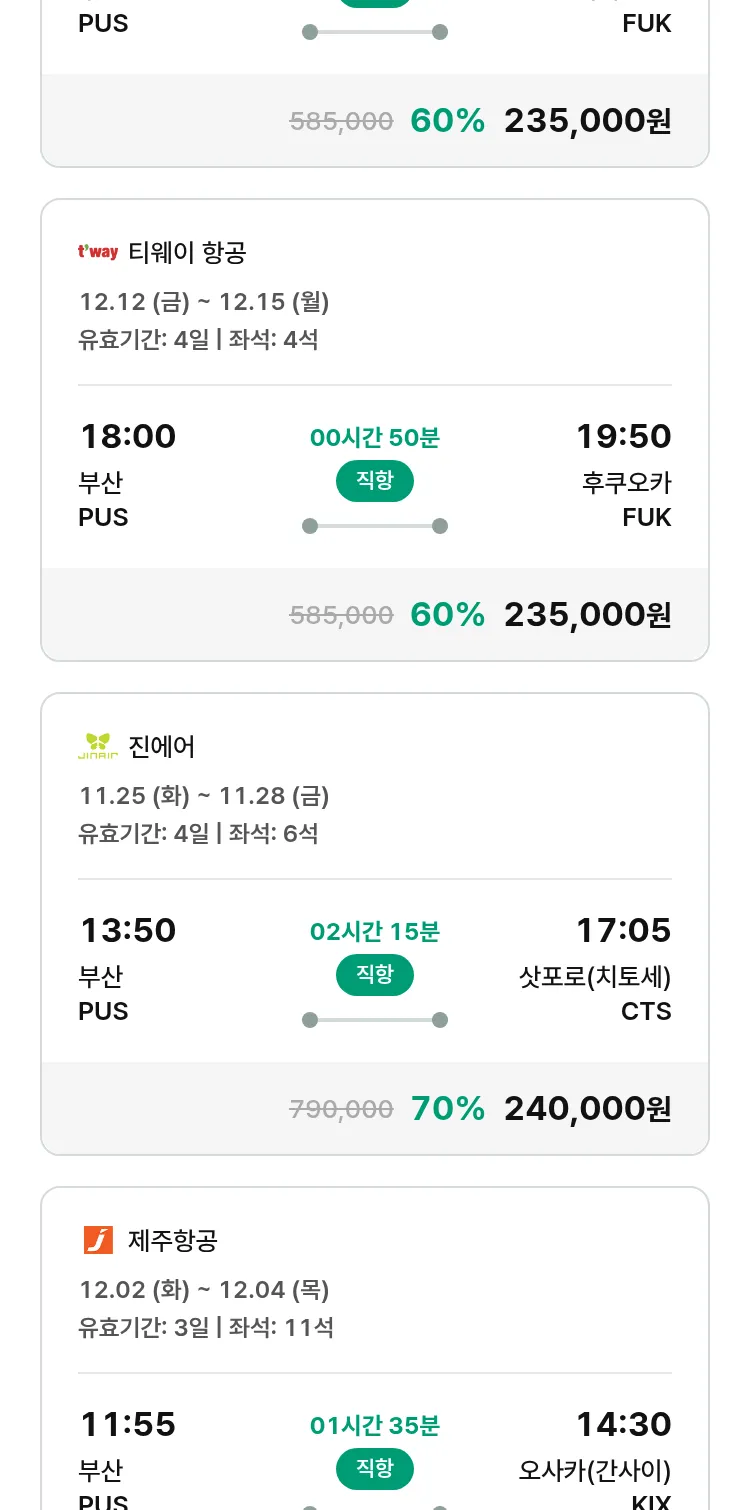Open the 제주항공 flight listing
The height and width of the screenshot is (1510, 750).
click(173, 1241)
